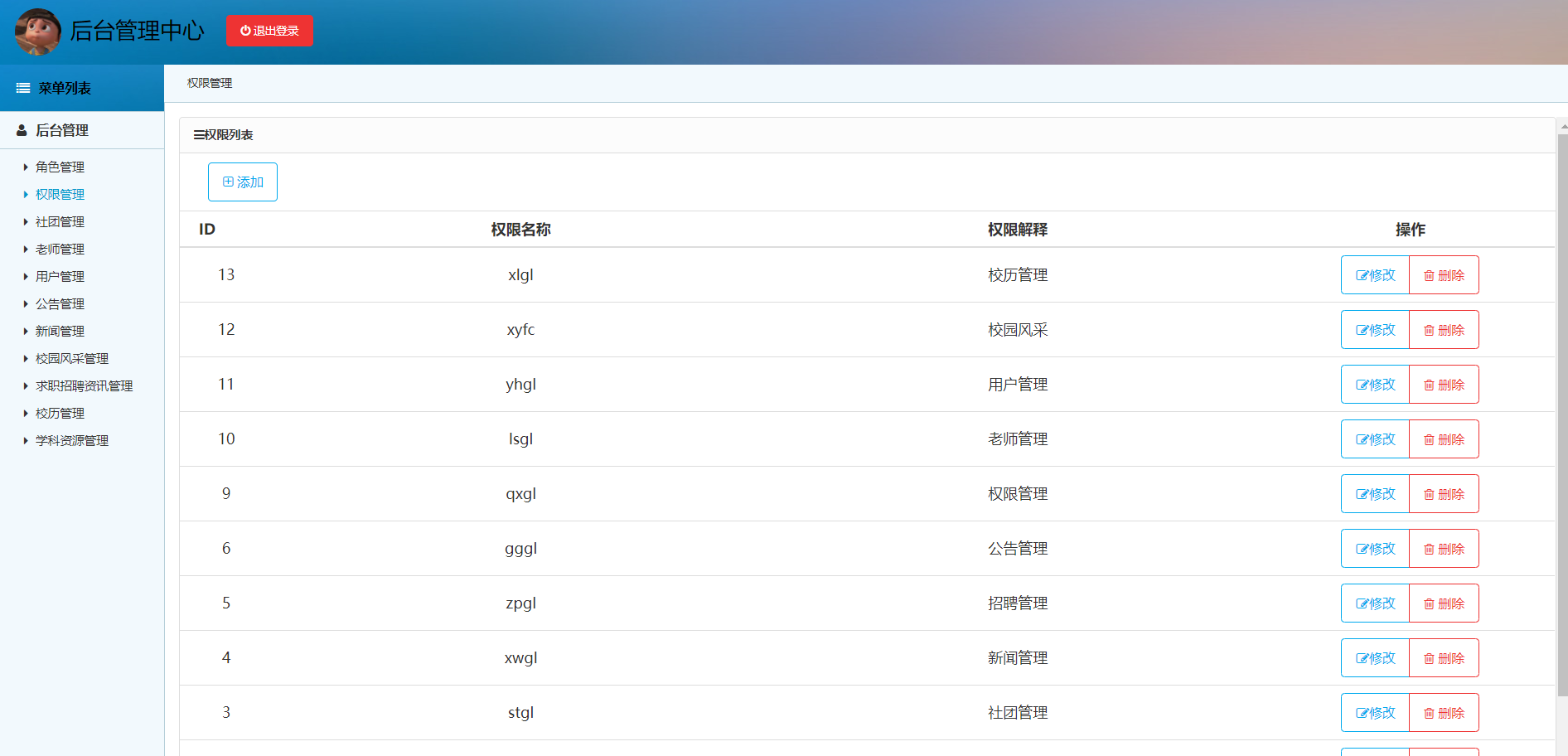1568x756 pixels.
Task: Open 角色管理 menu item
Action: coord(60,167)
